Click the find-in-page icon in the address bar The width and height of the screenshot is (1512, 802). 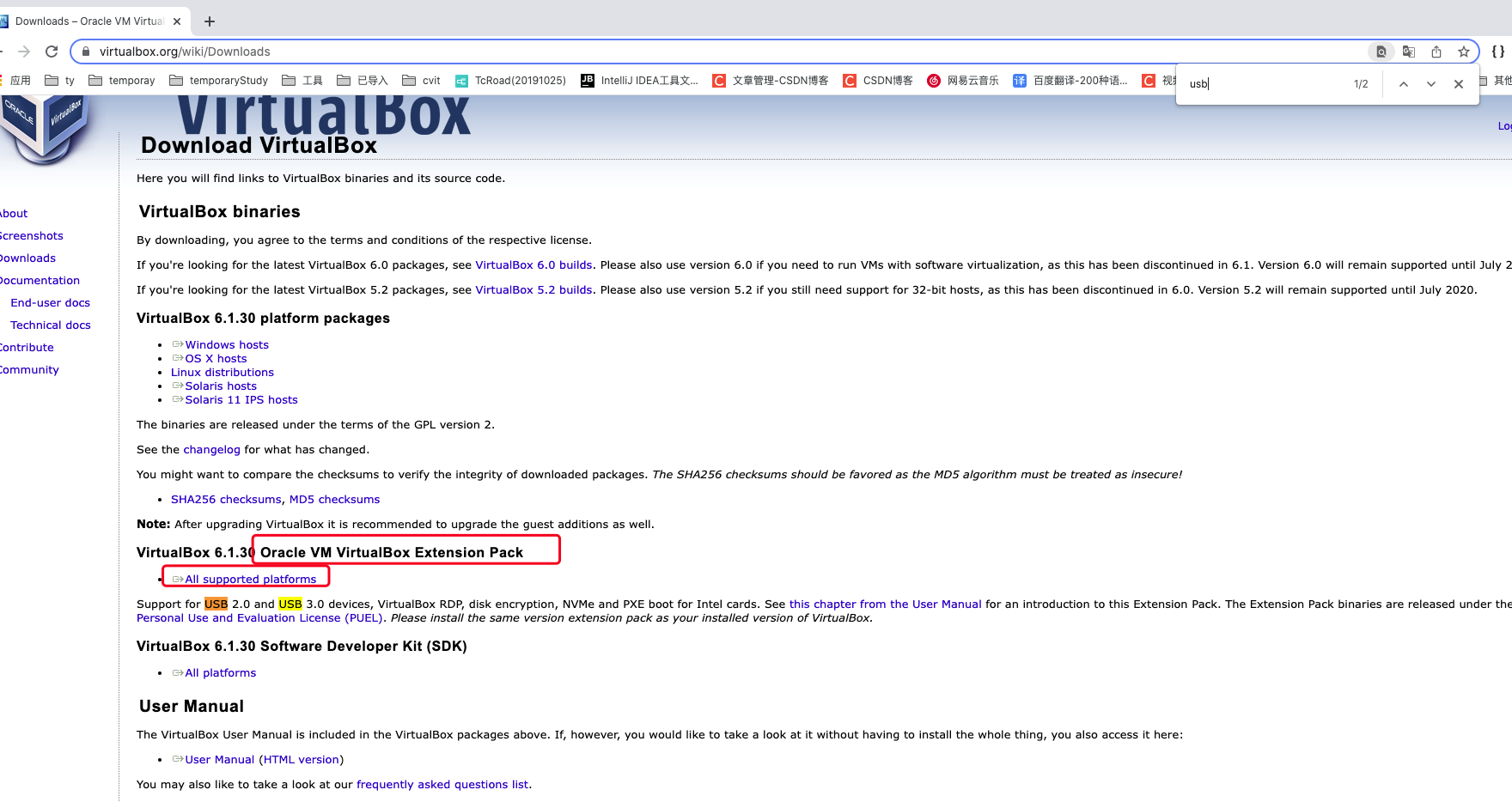pos(1381,52)
